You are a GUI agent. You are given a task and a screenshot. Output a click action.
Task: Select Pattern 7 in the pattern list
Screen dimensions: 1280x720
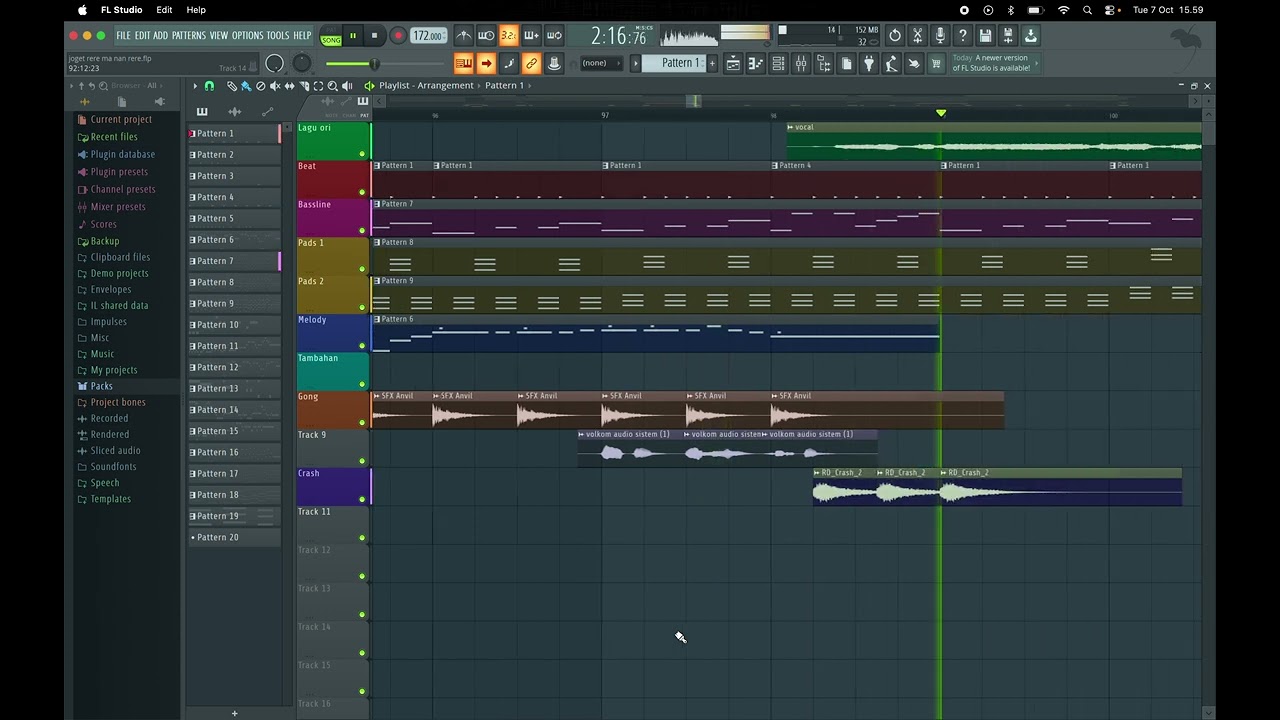pos(234,261)
